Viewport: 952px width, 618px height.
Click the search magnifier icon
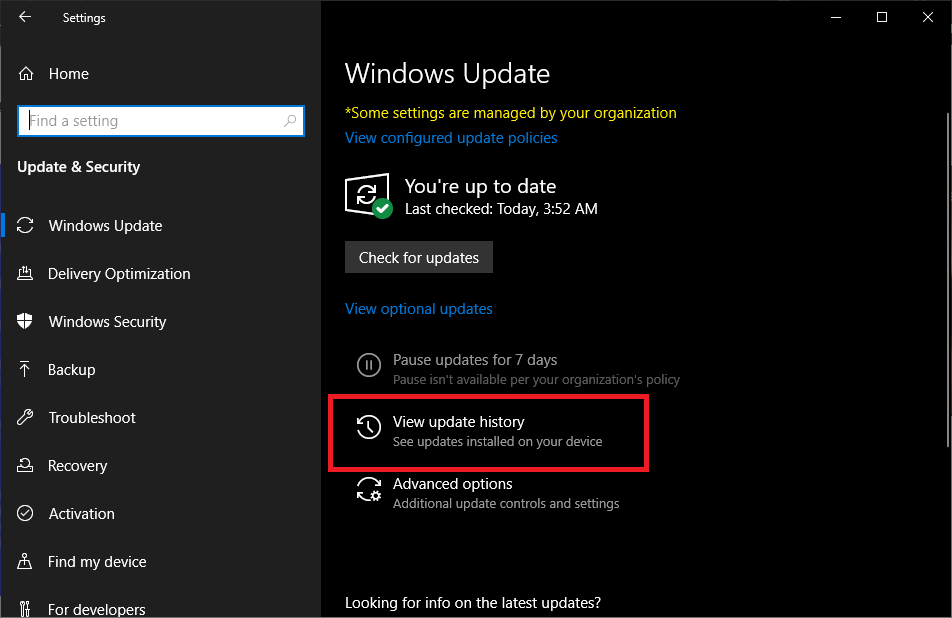tap(290, 121)
